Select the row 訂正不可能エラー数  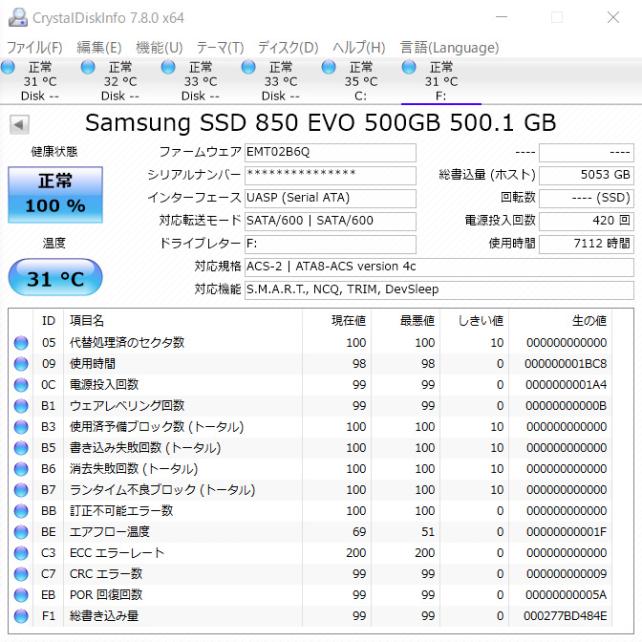tap(310, 511)
